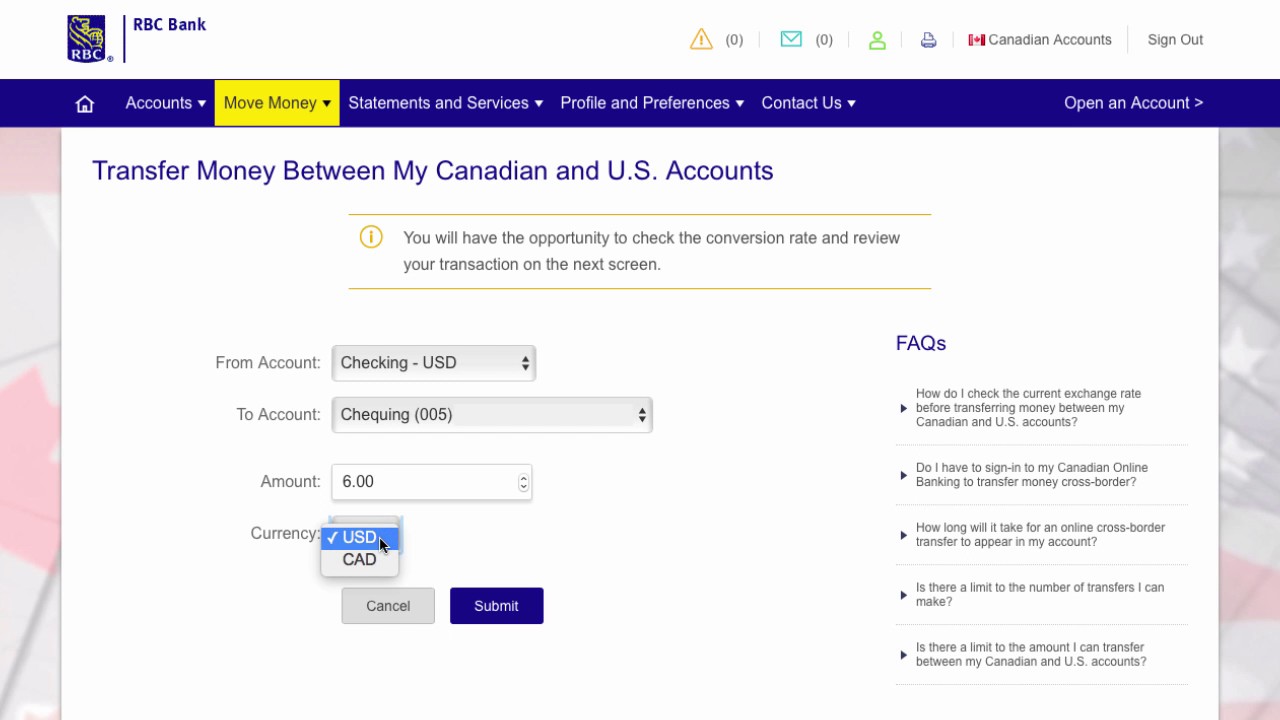Click the Canadian flag icon

point(976,40)
